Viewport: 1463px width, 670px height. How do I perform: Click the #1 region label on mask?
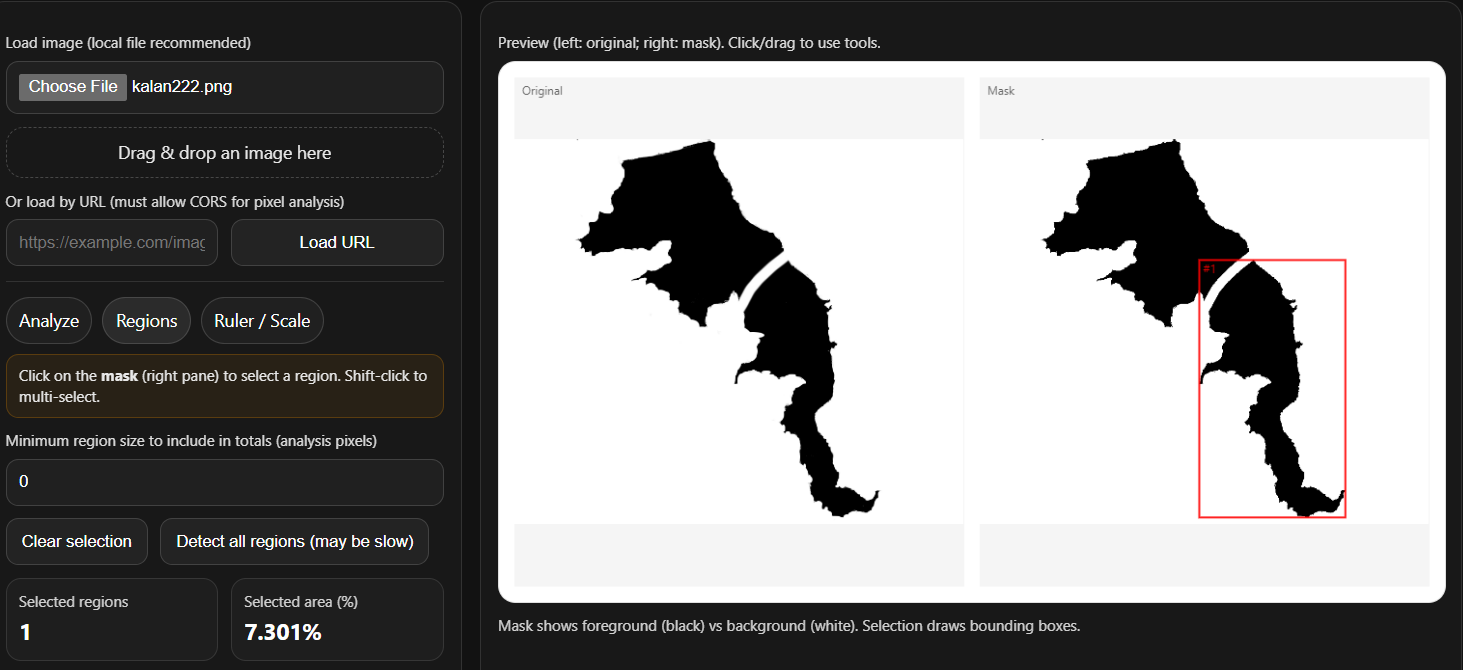click(x=1209, y=266)
